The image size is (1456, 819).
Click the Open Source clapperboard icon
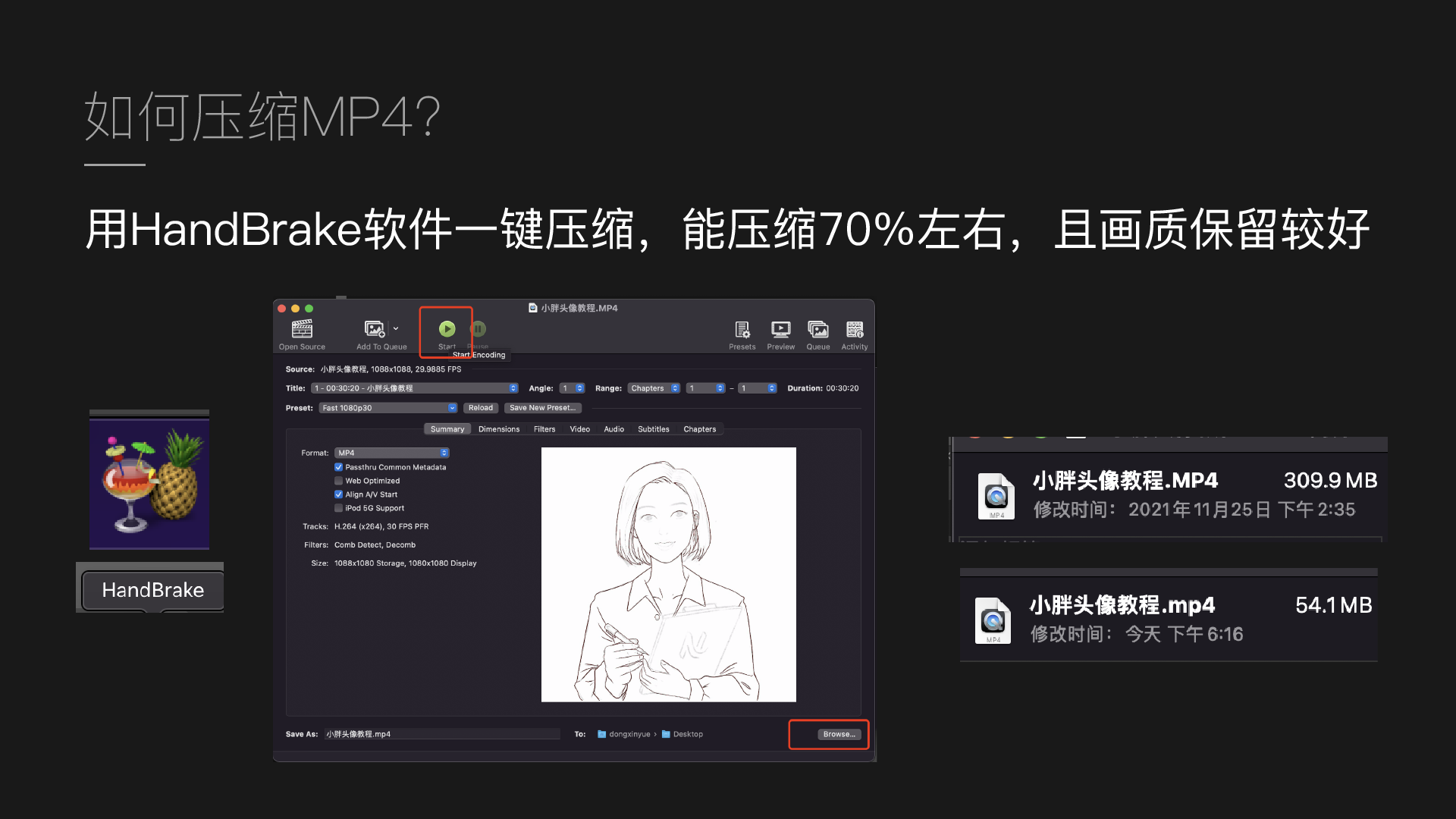coord(302,329)
